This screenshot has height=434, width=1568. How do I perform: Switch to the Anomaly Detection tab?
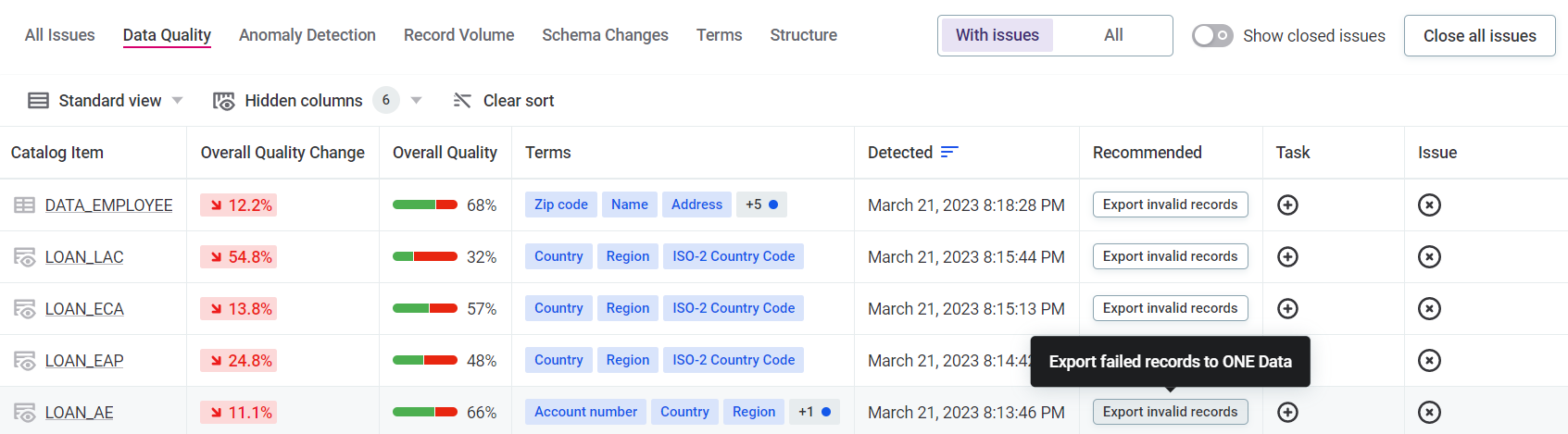coord(307,35)
